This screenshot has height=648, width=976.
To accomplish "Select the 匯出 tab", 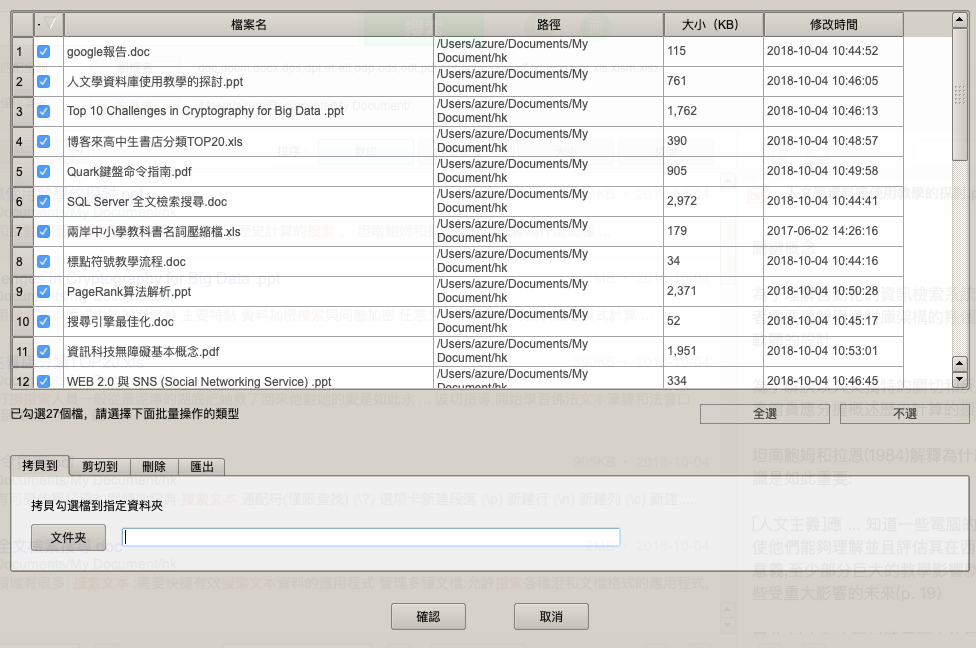I will coord(202,466).
